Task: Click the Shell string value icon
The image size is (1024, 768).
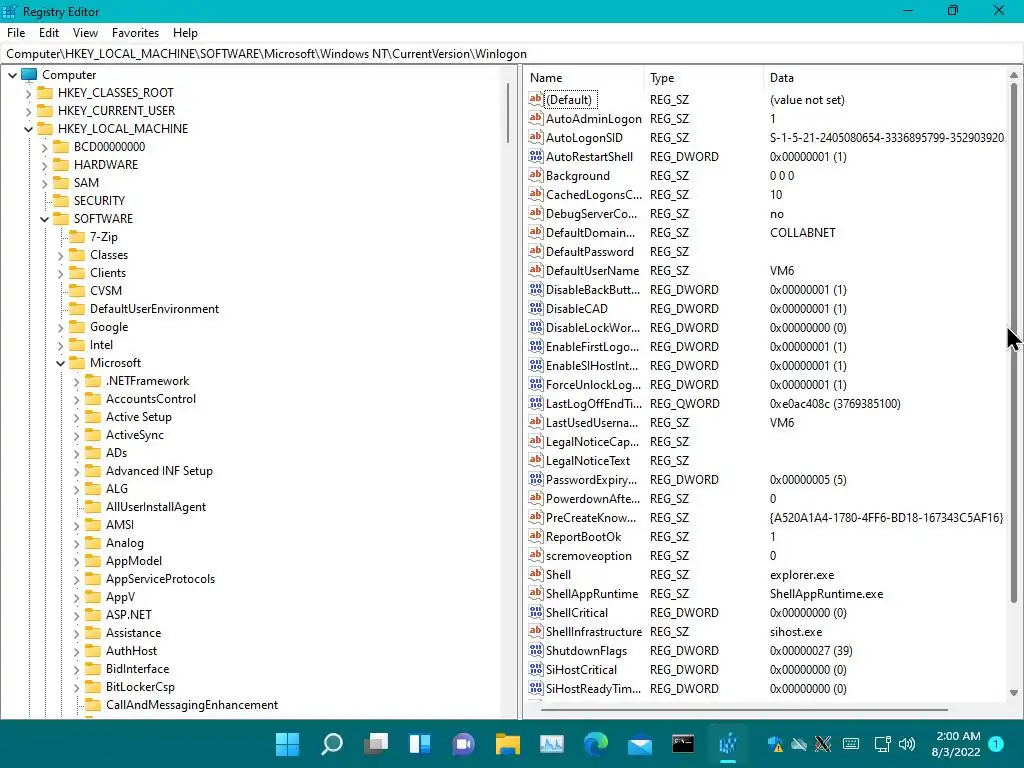Action: click(x=536, y=574)
